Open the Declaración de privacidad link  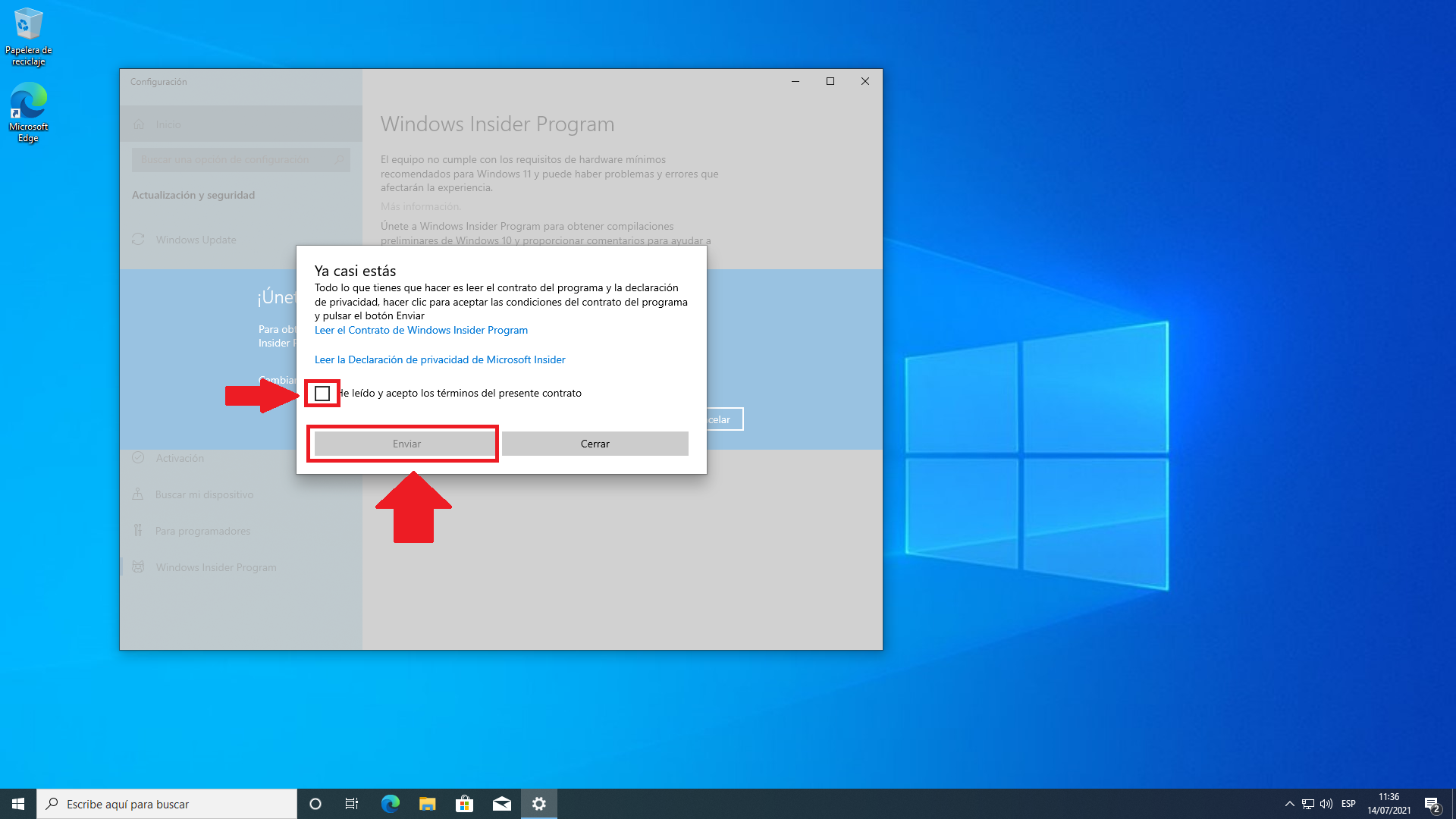pyautogui.click(x=440, y=359)
